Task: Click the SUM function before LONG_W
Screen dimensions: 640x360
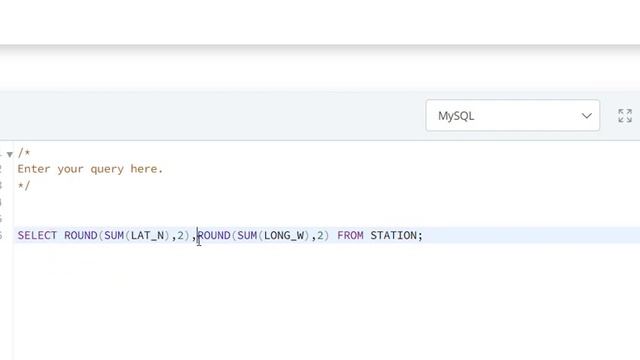Action: pos(247,236)
